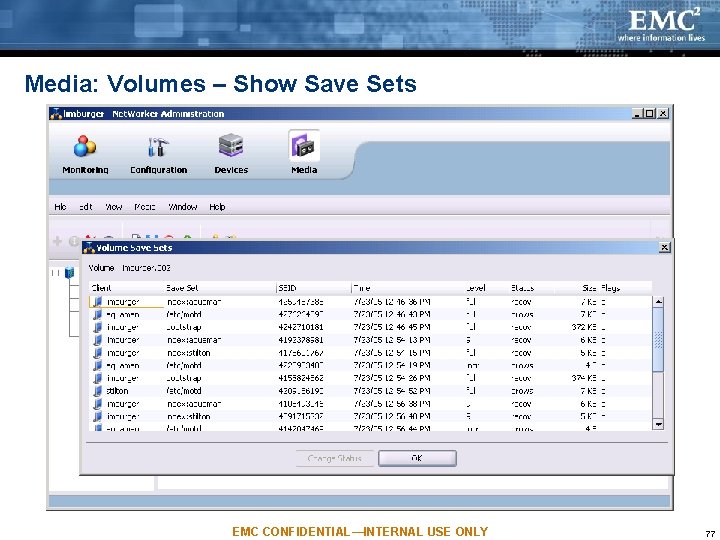
Task: Click the OK button
Action: (417, 458)
